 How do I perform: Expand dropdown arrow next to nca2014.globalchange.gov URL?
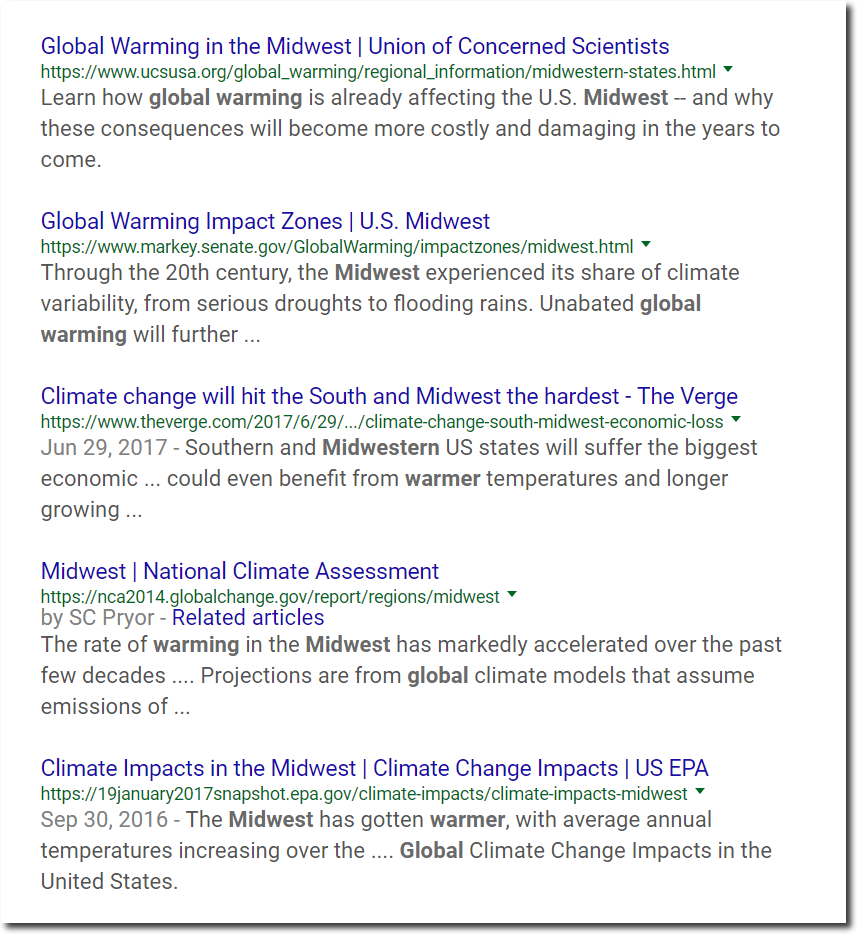tap(512, 594)
